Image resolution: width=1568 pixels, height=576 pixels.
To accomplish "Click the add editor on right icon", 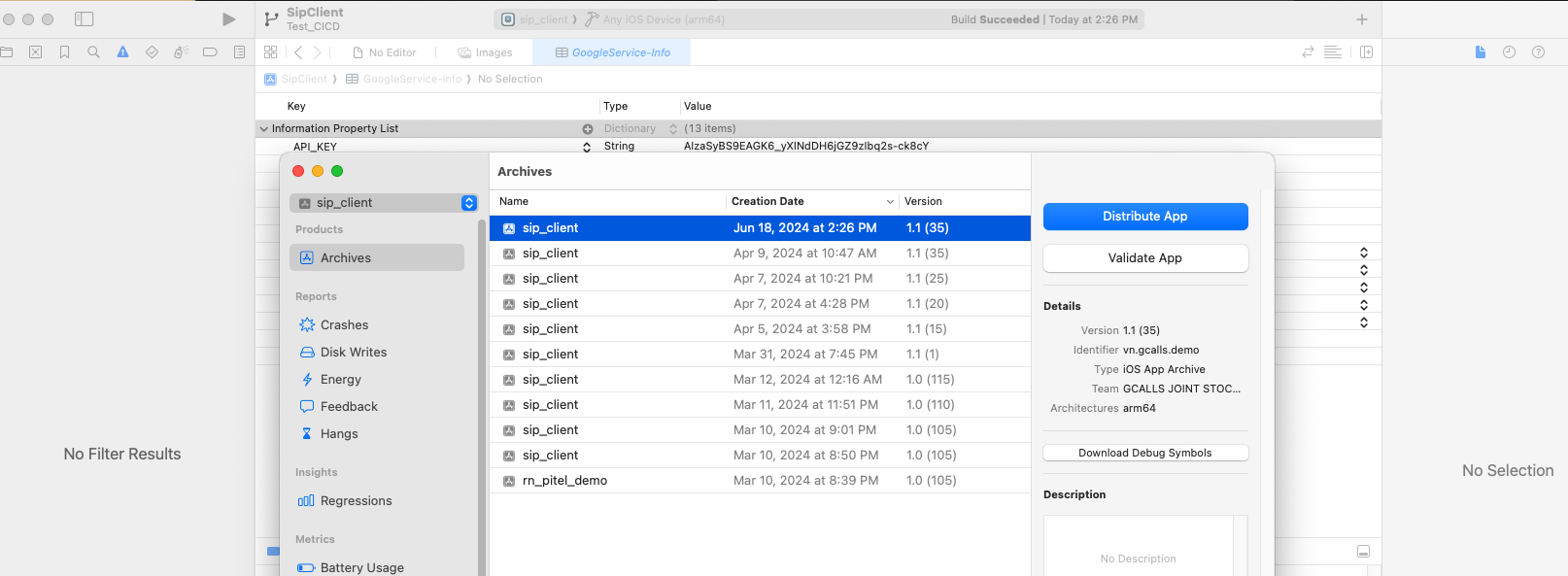I will point(1366,52).
